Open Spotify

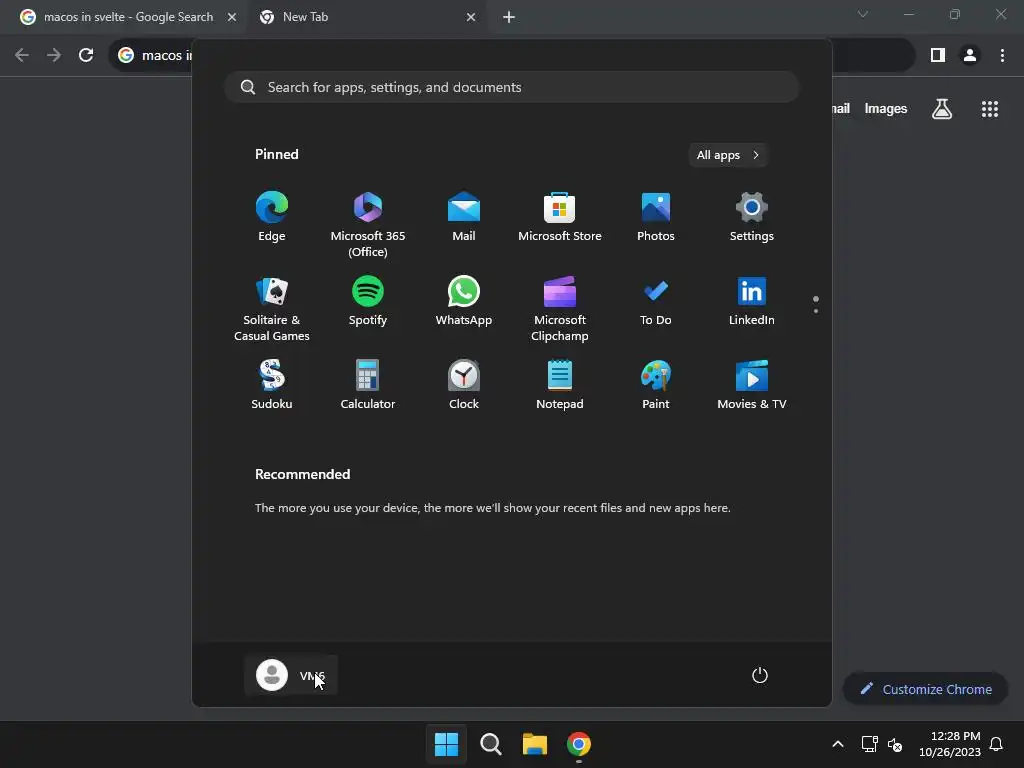click(368, 301)
